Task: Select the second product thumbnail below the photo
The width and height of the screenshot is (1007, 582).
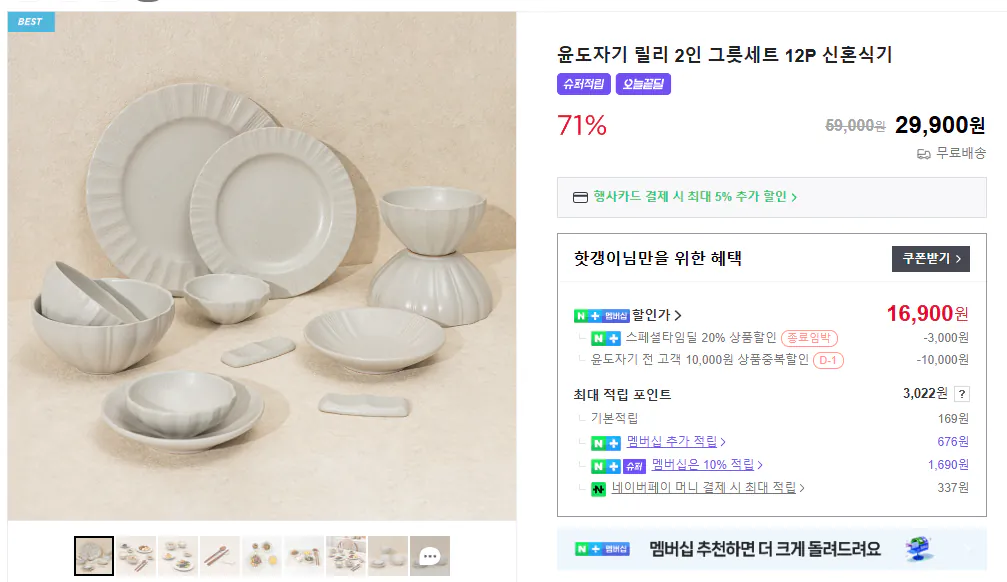Action: point(135,555)
